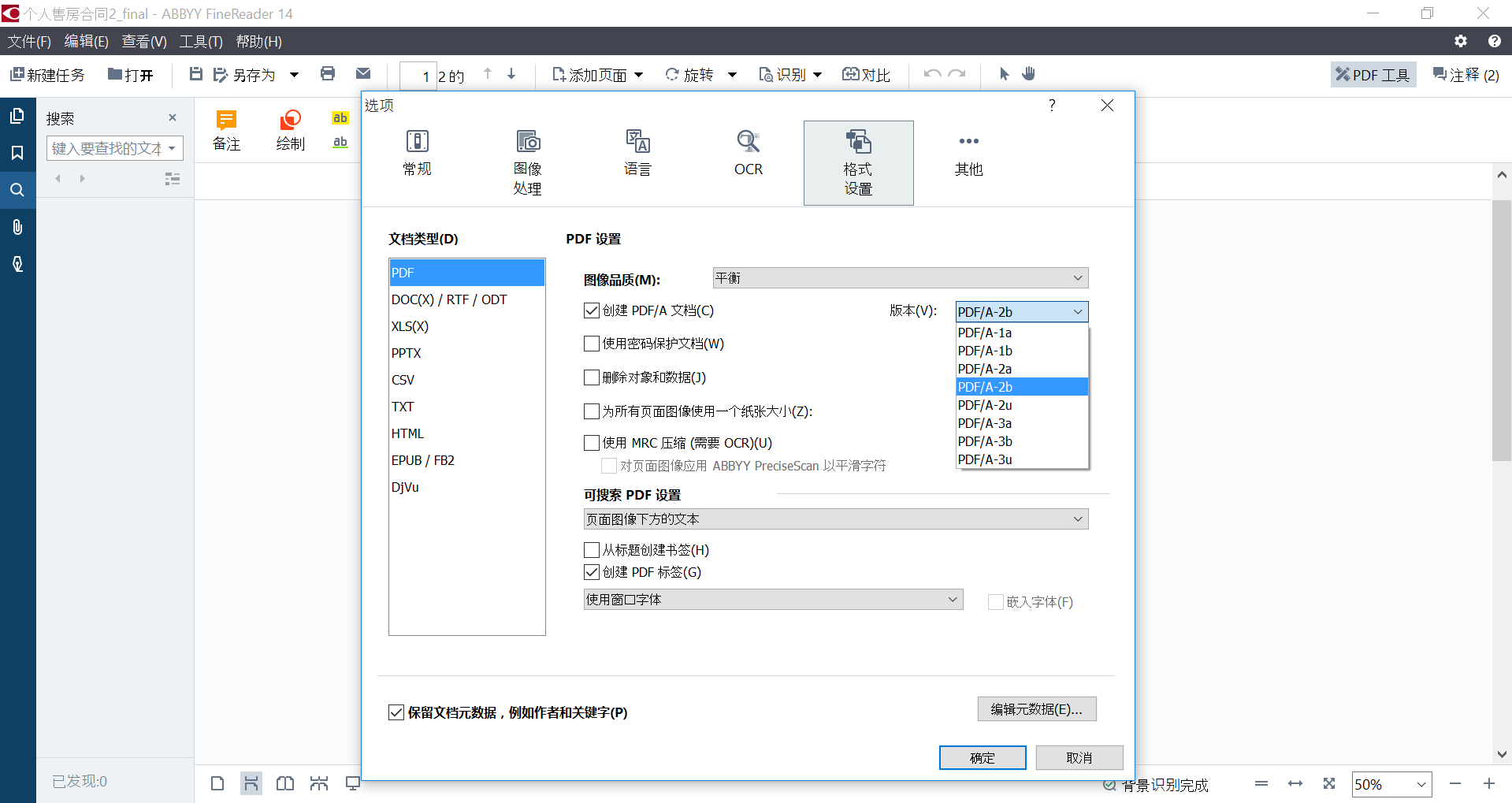Close the Options (选项) dialog
The width and height of the screenshot is (1512, 803).
[1107, 105]
